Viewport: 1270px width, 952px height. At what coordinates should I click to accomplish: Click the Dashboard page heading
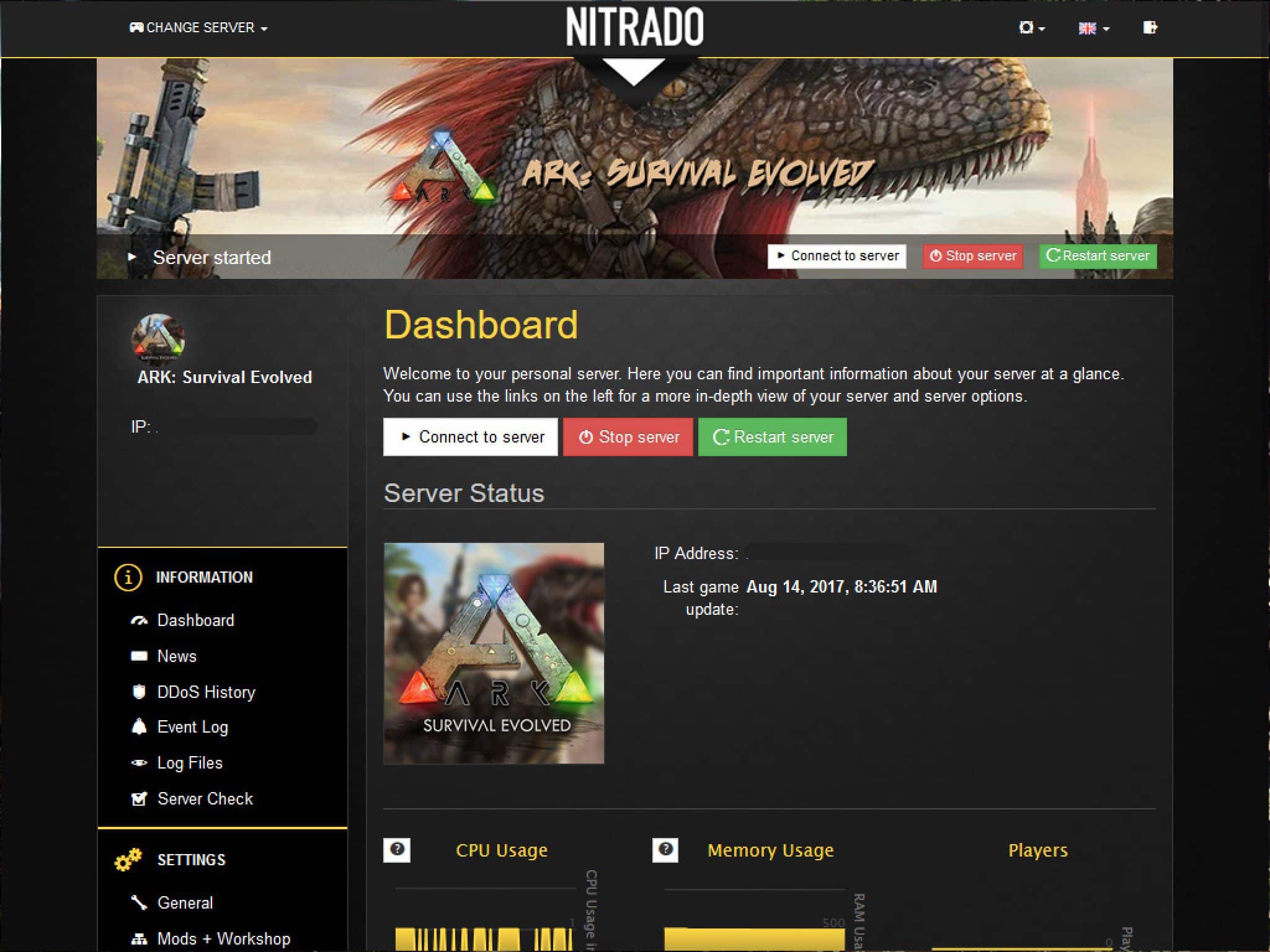[x=481, y=325]
